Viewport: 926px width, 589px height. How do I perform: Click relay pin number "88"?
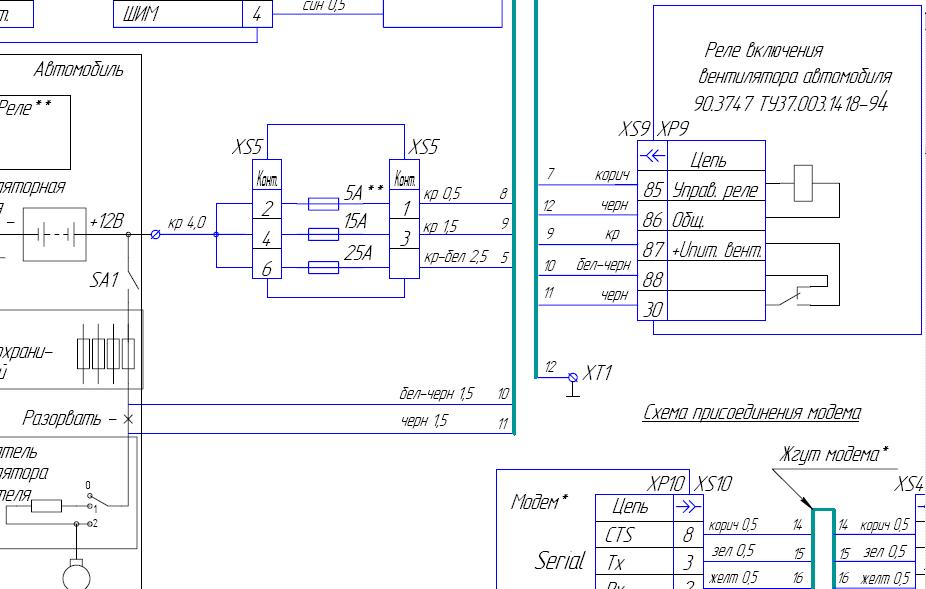click(653, 279)
